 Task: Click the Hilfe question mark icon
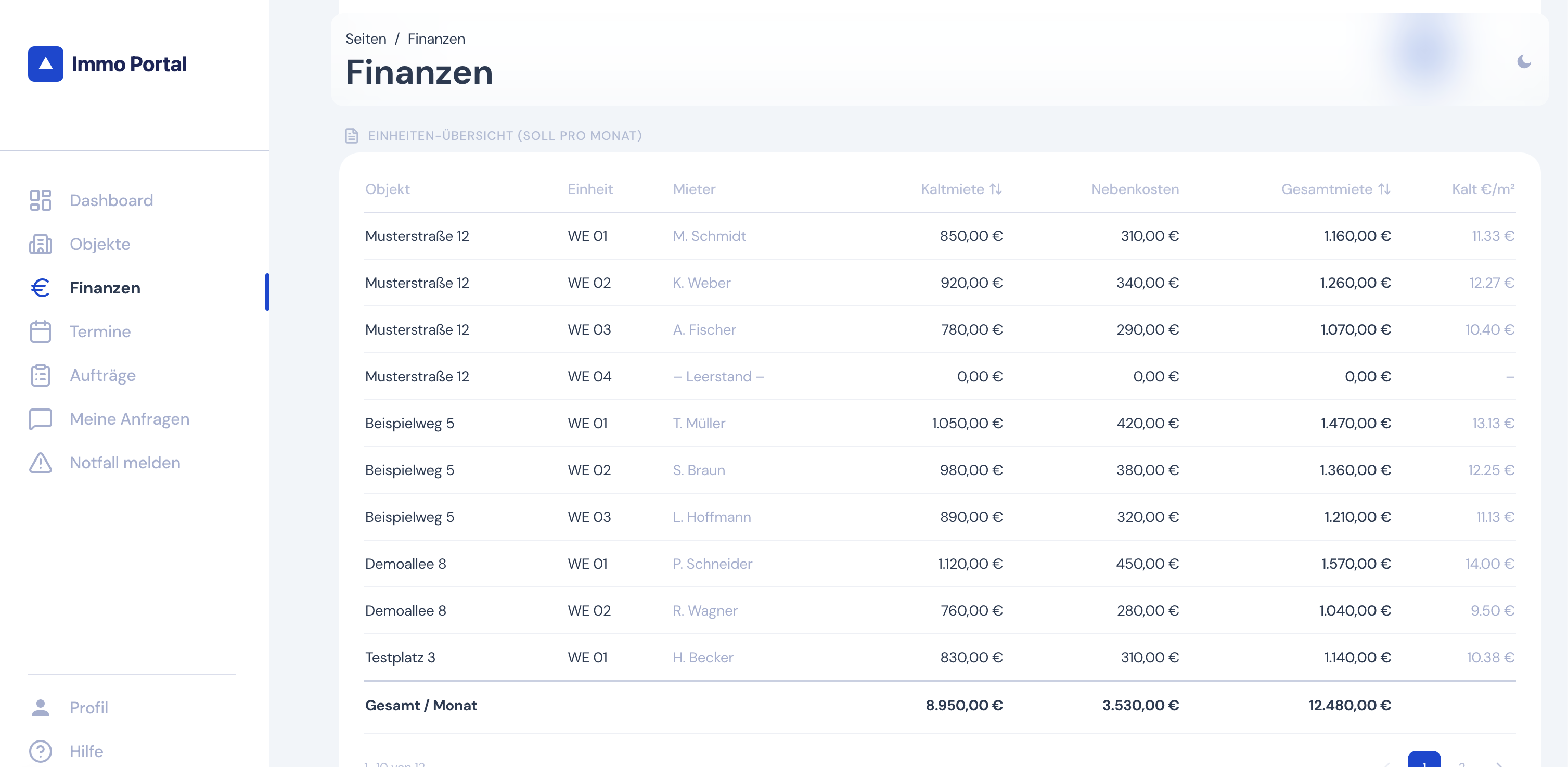coord(40,751)
